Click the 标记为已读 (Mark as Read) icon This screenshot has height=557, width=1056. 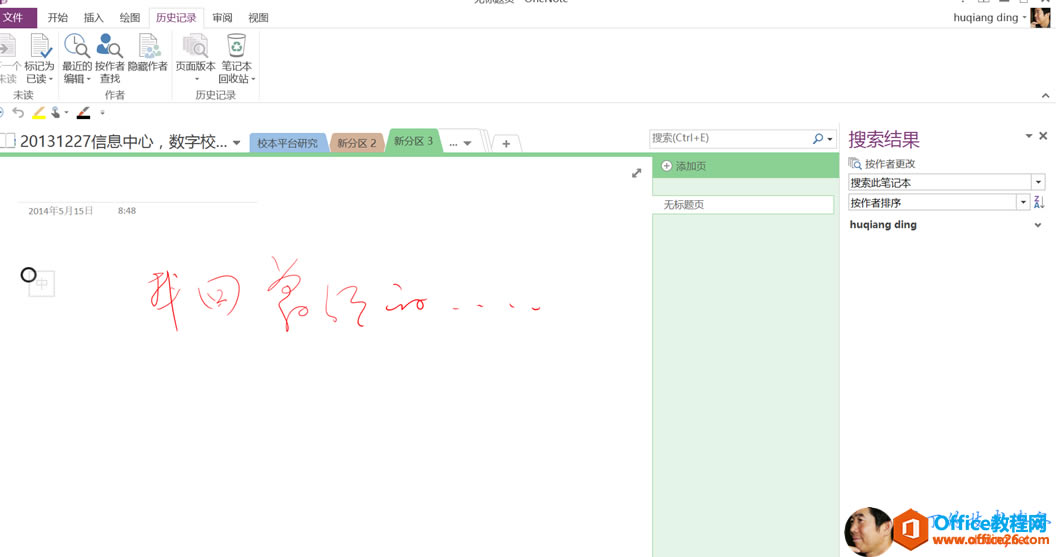40,46
